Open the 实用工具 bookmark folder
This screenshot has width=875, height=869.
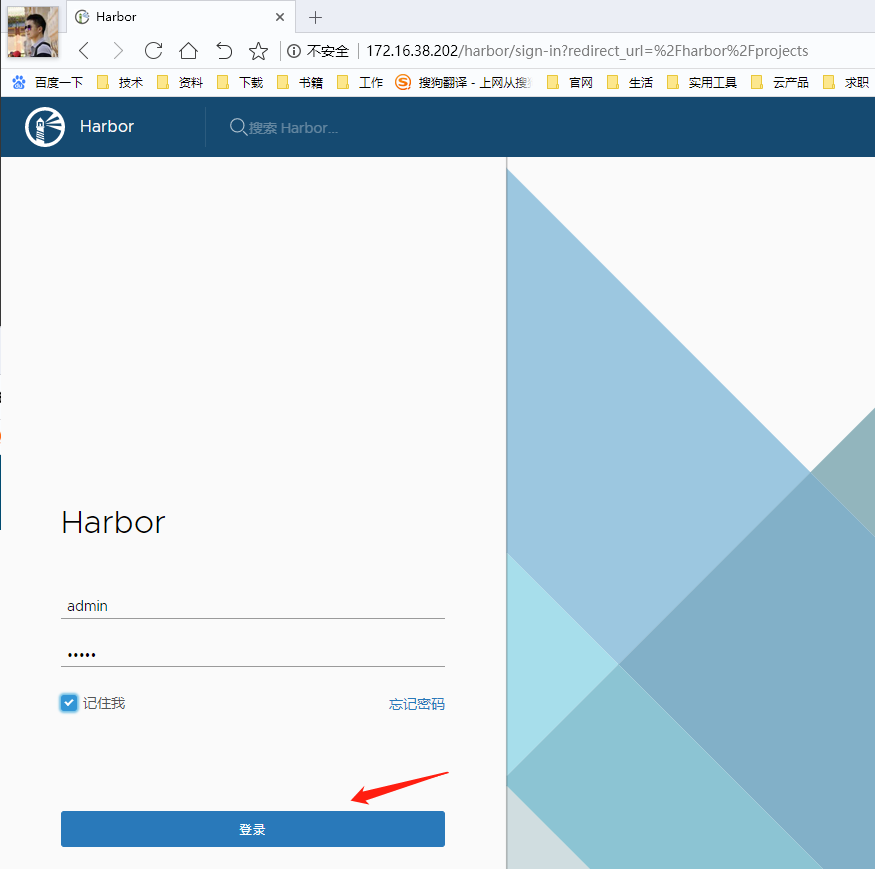click(x=702, y=83)
